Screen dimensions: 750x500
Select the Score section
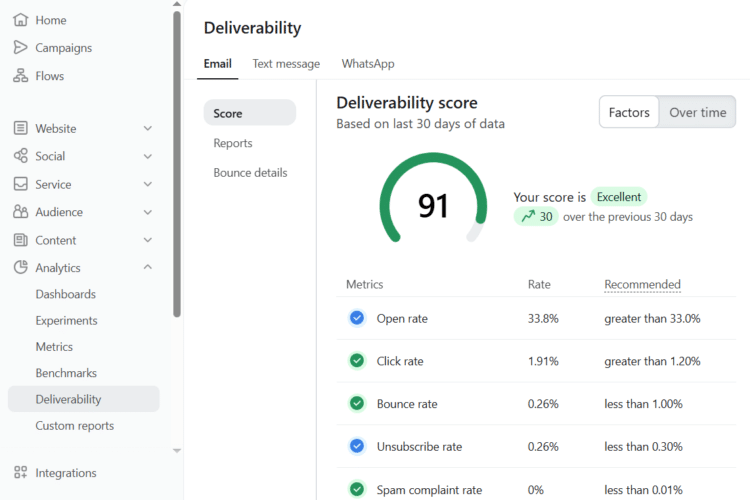click(250, 113)
